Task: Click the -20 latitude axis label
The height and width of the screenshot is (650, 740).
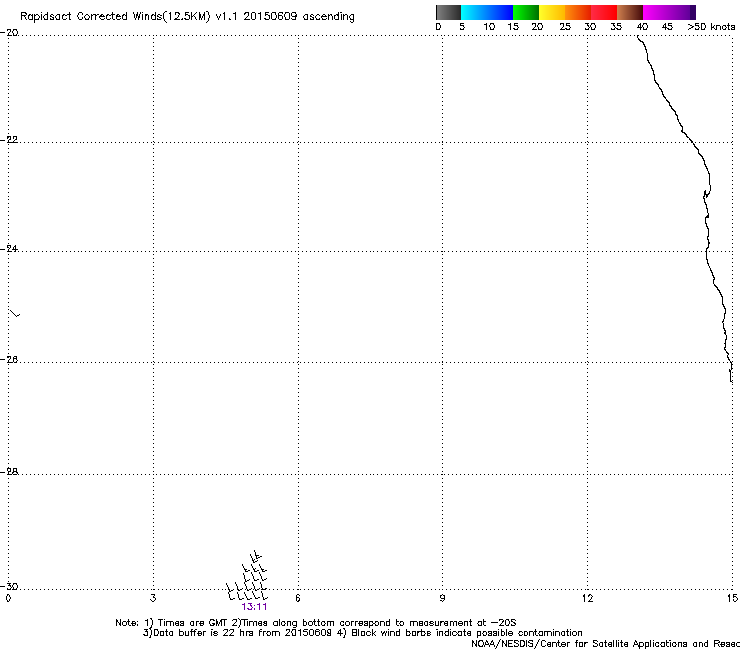Action: (x=9, y=33)
